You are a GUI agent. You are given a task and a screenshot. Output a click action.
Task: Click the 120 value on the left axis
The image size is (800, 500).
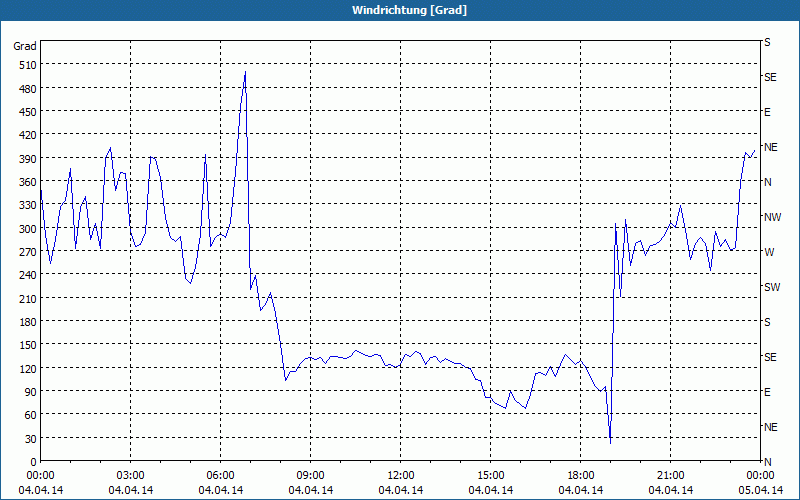click(28, 368)
